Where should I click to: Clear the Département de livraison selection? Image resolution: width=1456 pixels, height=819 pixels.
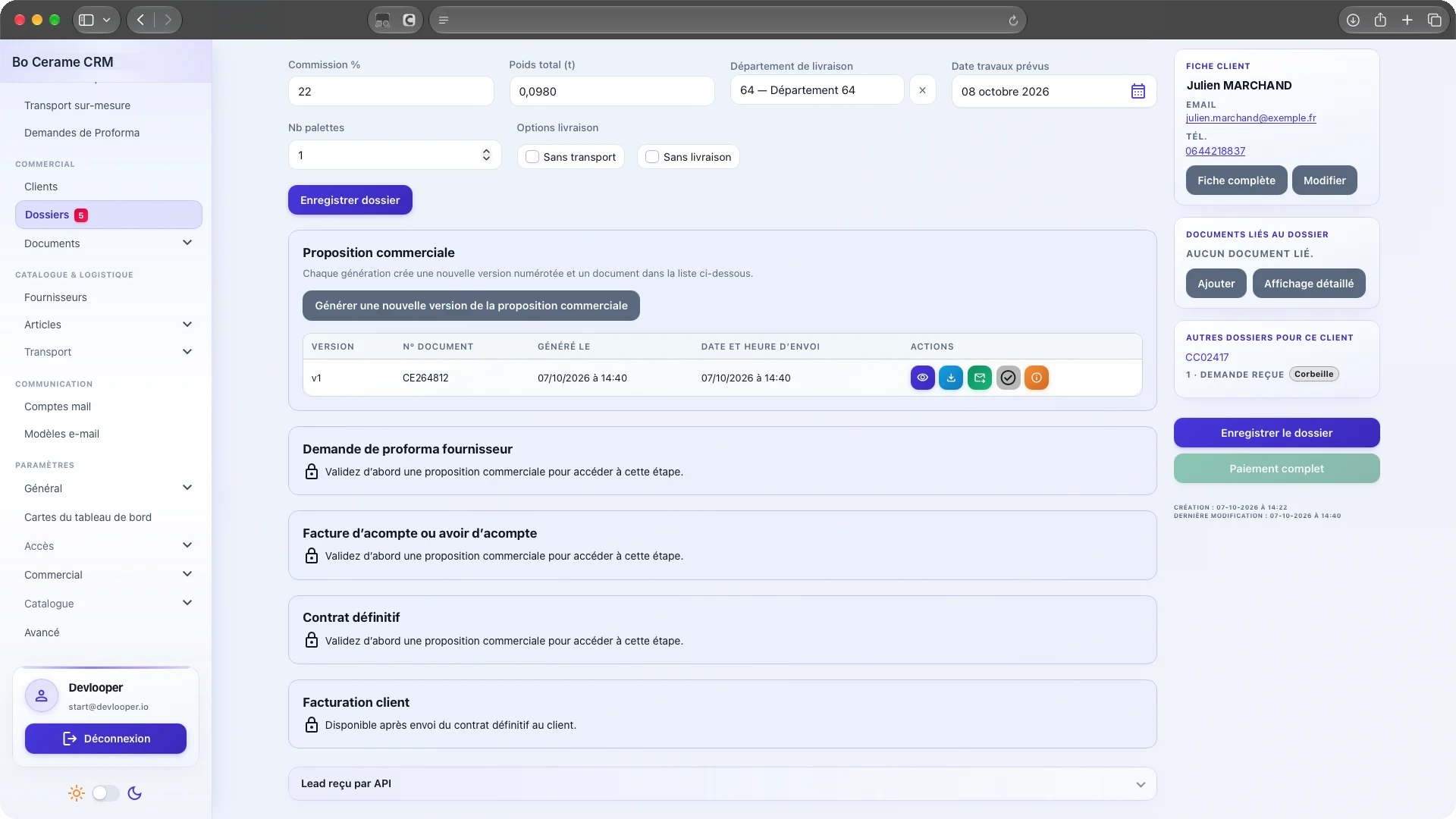922,90
